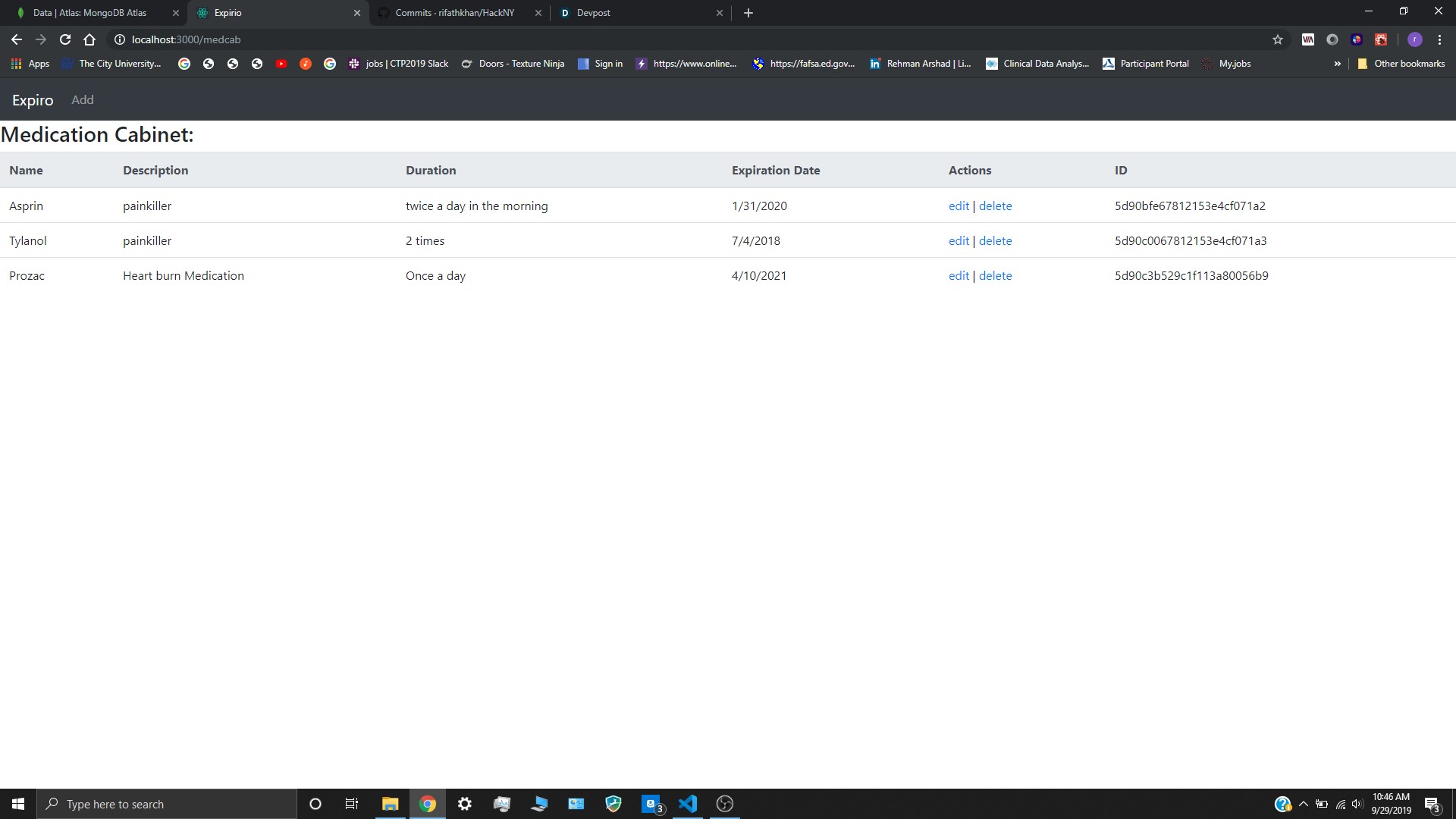
Task: Open Visual Studio Code from taskbar
Action: [x=688, y=804]
